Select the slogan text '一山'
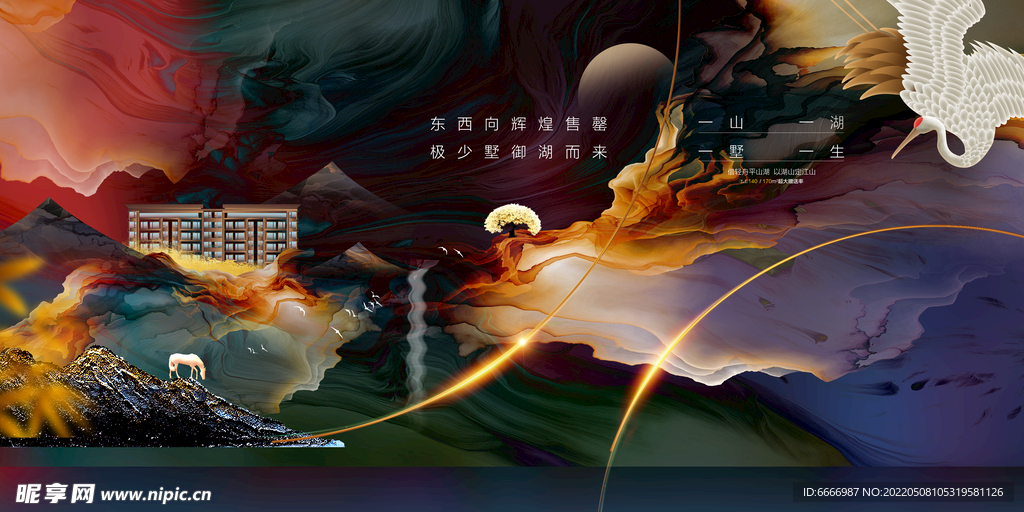This screenshot has height=512, width=1024. 721,123
